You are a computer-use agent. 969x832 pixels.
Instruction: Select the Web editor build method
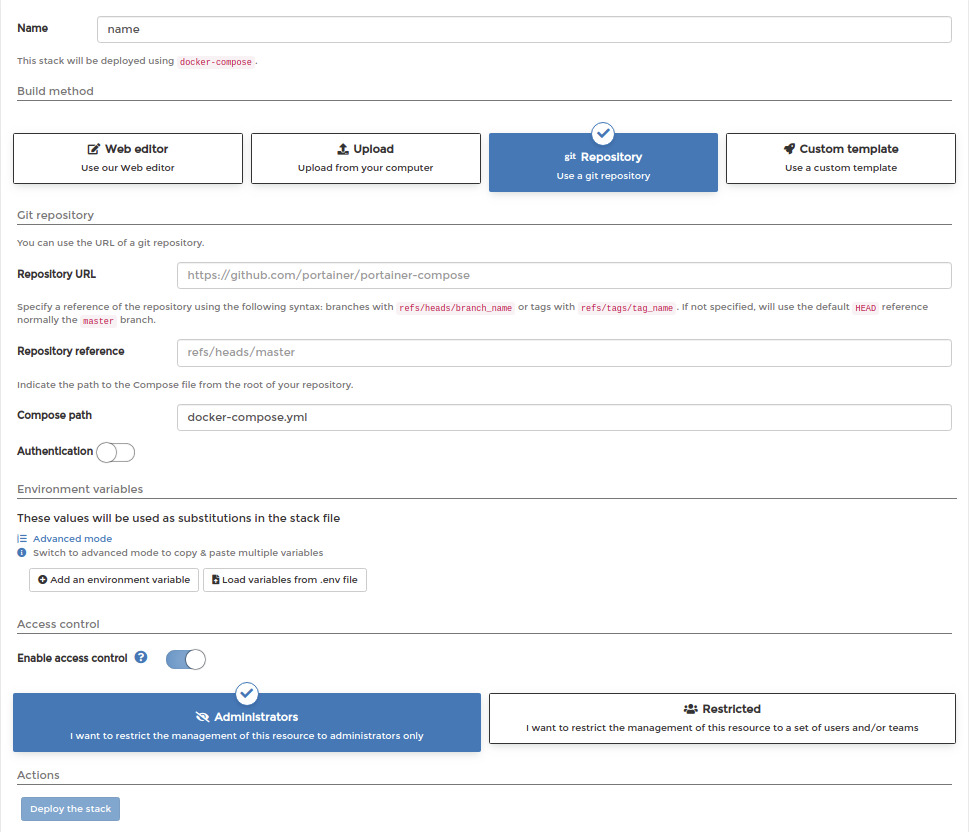point(128,158)
